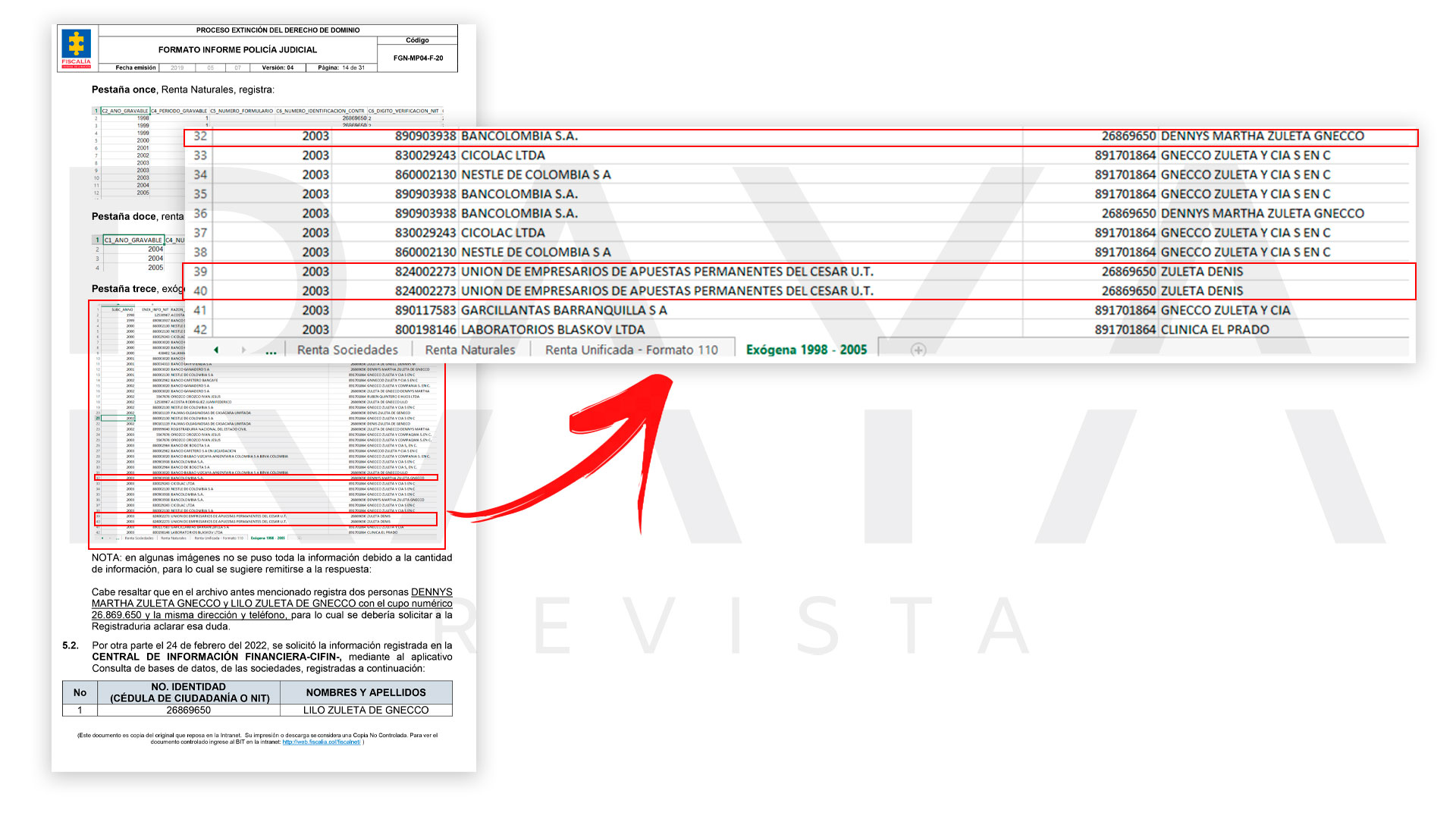
Task: Select row header 42
Action: point(200,329)
